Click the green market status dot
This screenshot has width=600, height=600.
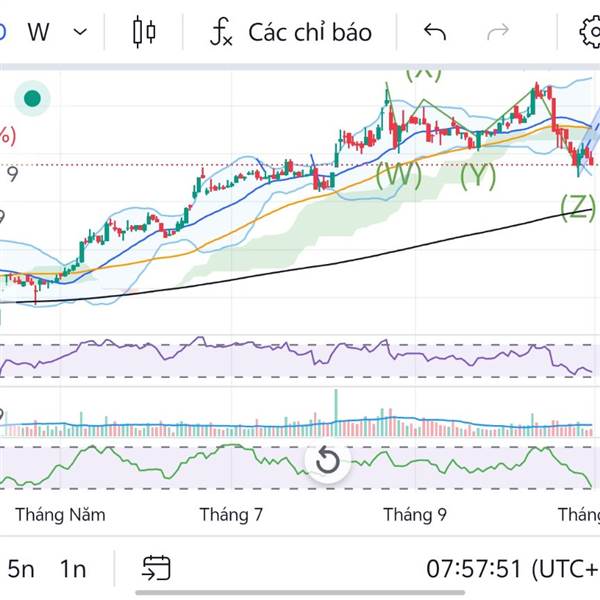pyautogui.click(x=32, y=98)
